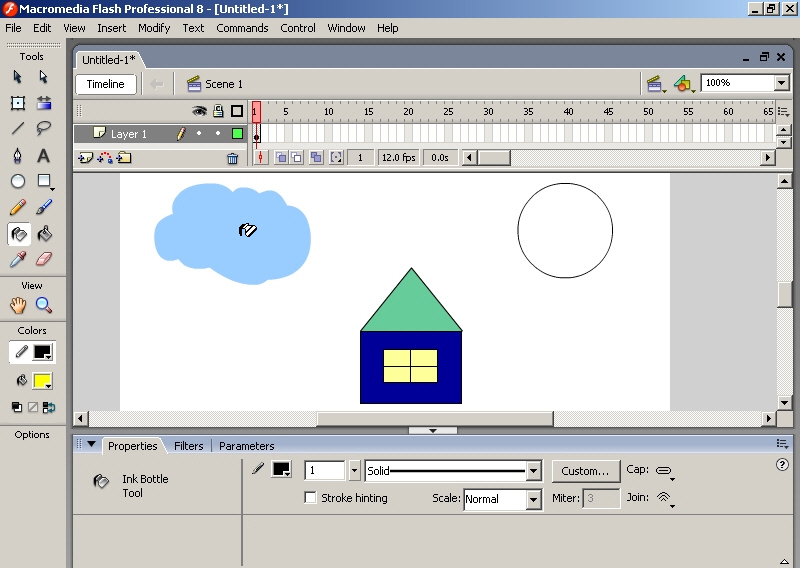801x568 pixels.
Task: Open Properties panel stroke color swatch
Action: point(281,469)
